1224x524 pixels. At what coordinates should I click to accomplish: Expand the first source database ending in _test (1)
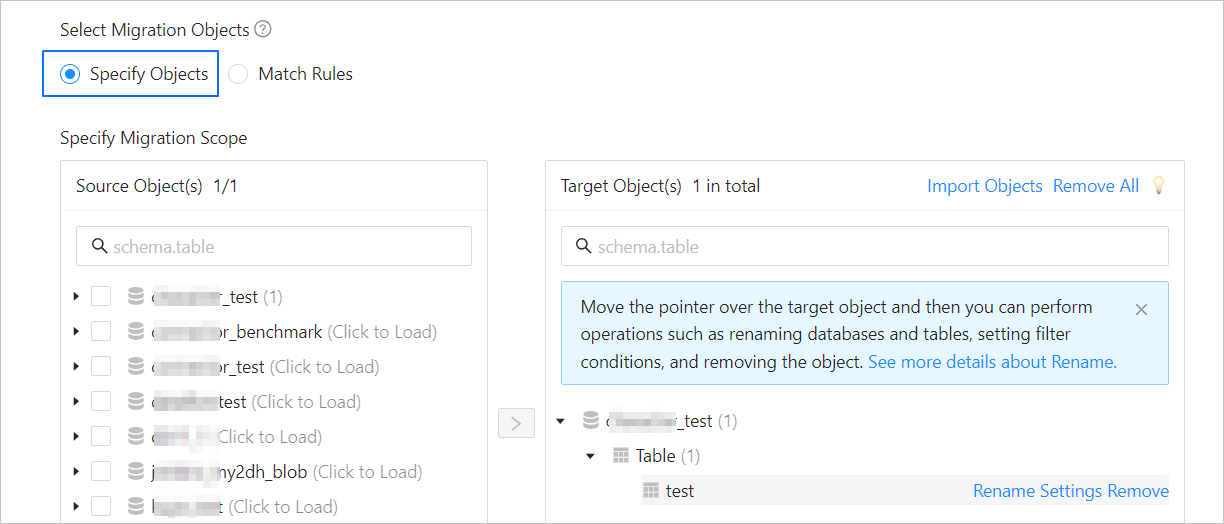point(76,297)
